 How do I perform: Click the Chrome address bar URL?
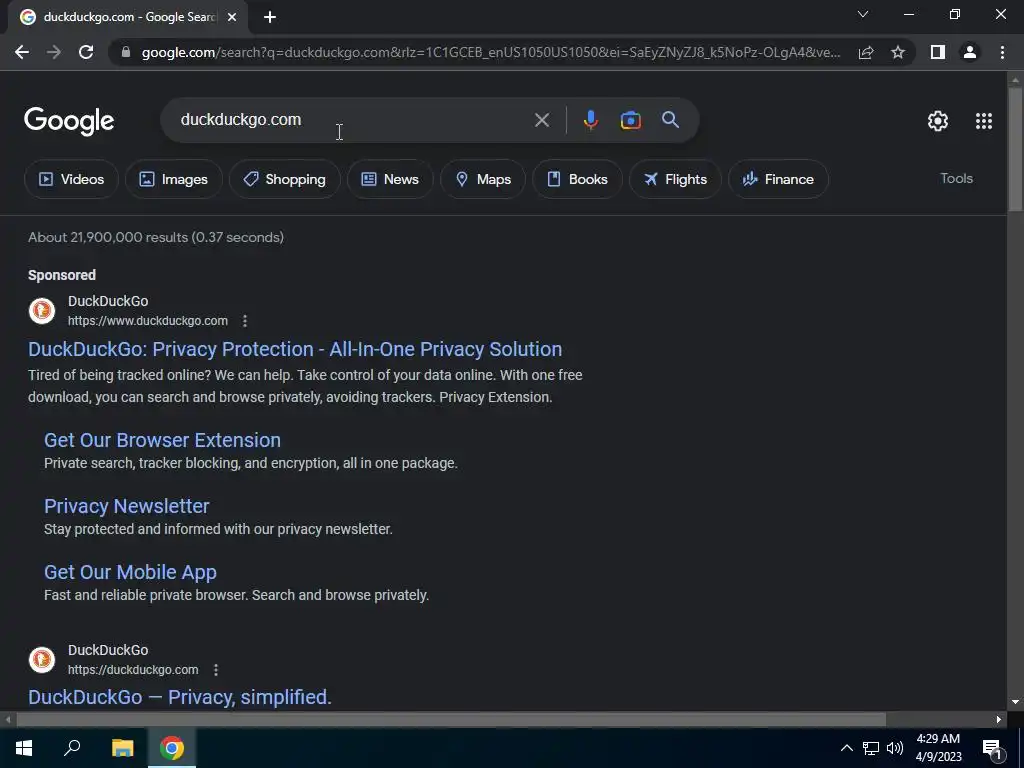pos(490,52)
